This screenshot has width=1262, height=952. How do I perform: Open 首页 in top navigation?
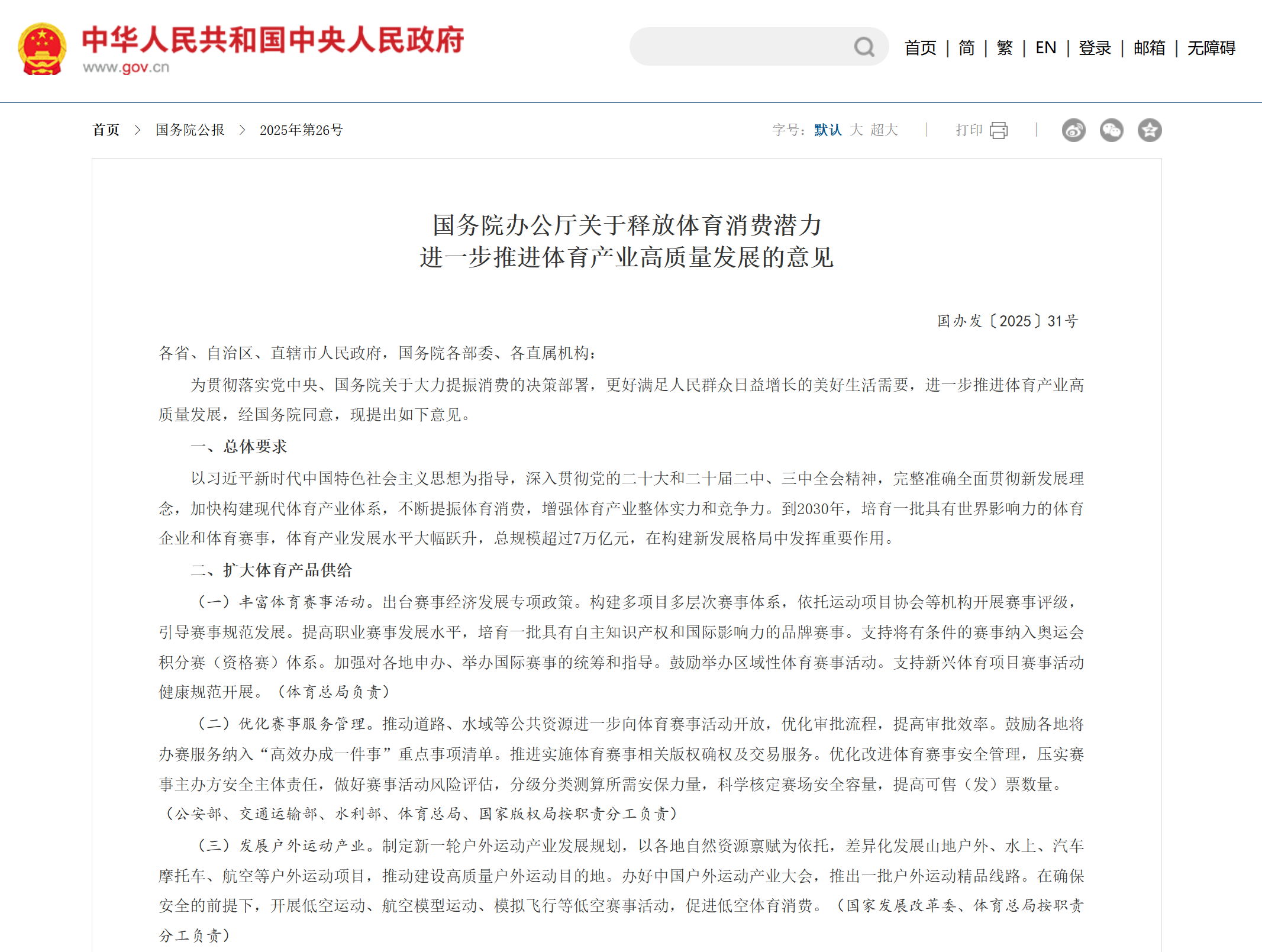point(920,48)
